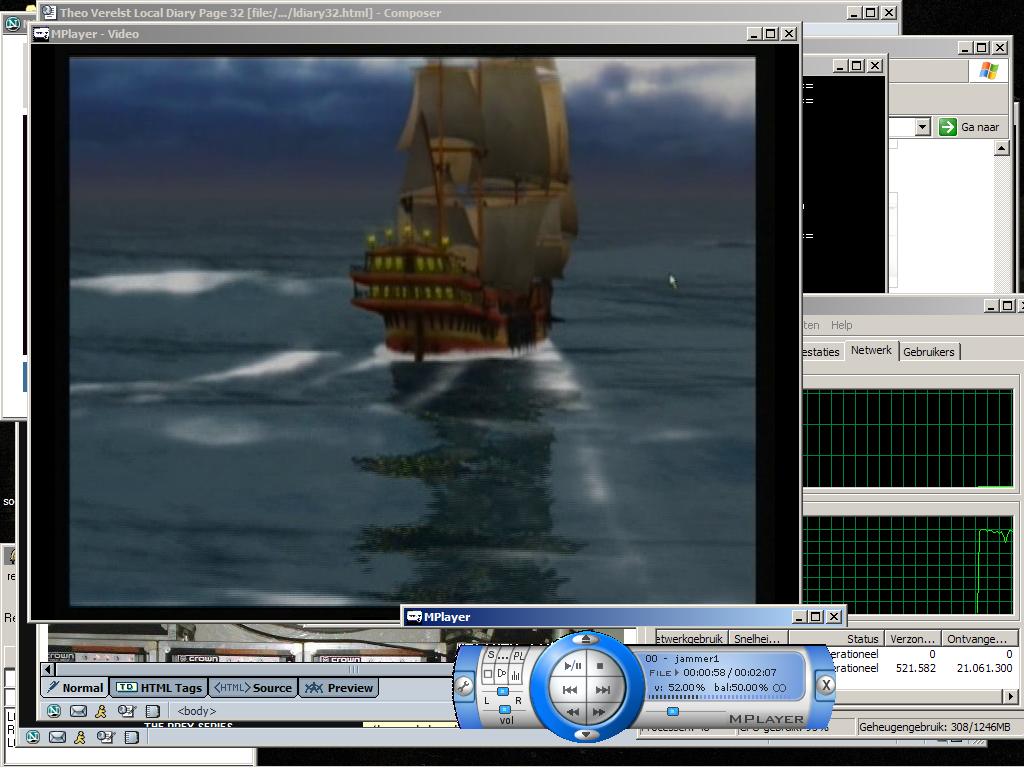Viewport: 1024px width, 768px height.
Task: Open Instant Messenger from Composer's status bar beside <body>
Action: (101, 711)
